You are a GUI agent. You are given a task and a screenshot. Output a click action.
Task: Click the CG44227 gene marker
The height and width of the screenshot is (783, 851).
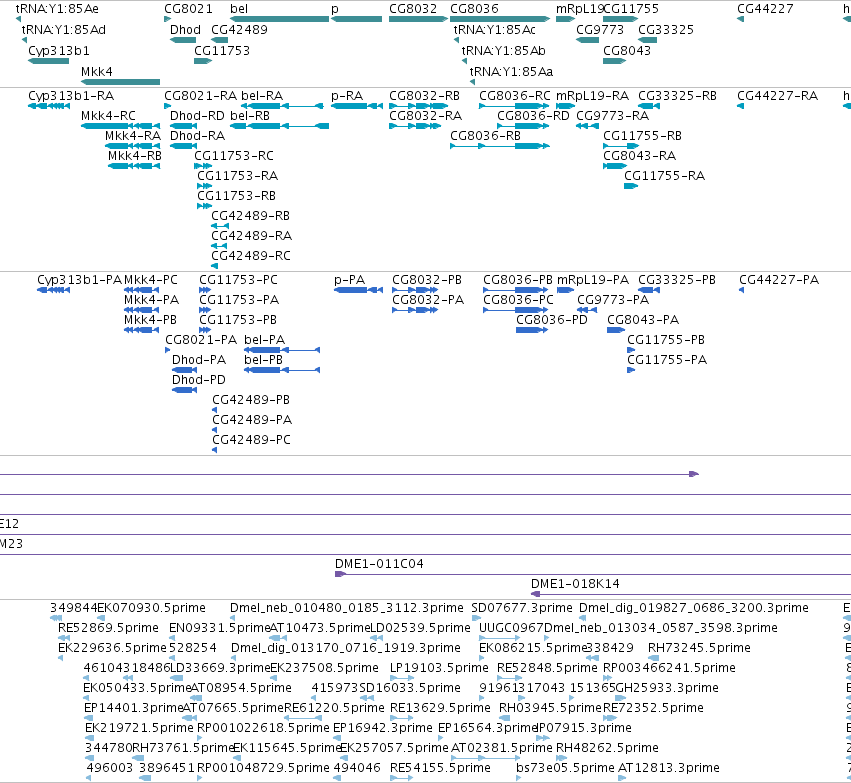click(x=740, y=19)
